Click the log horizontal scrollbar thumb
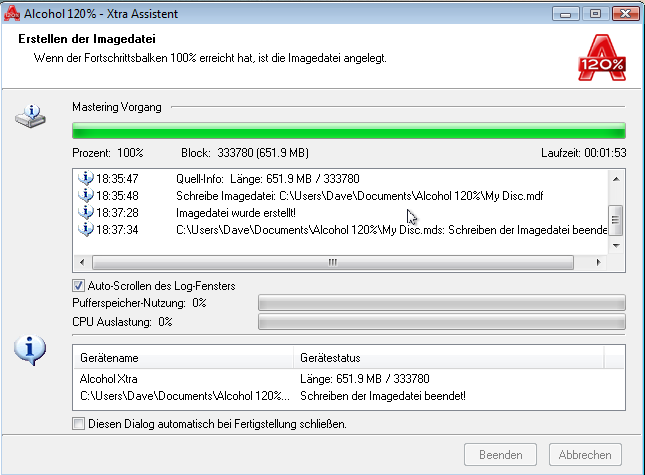The image size is (645, 475). coord(333,262)
